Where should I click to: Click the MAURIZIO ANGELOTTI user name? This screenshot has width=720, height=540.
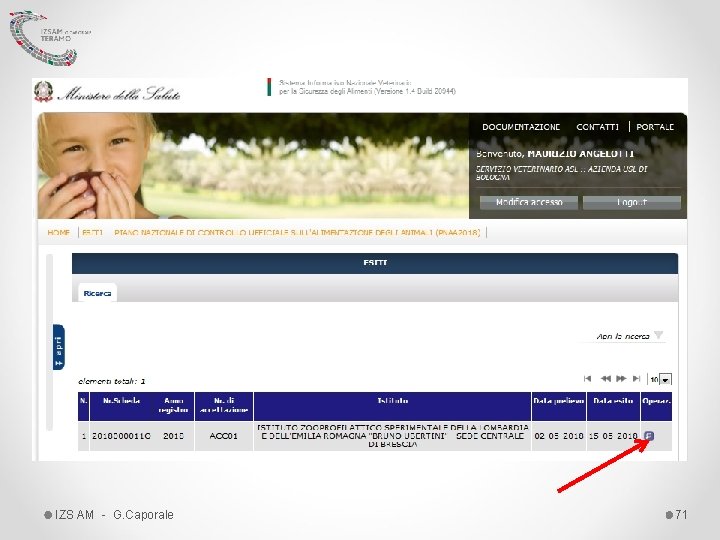pos(581,153)
